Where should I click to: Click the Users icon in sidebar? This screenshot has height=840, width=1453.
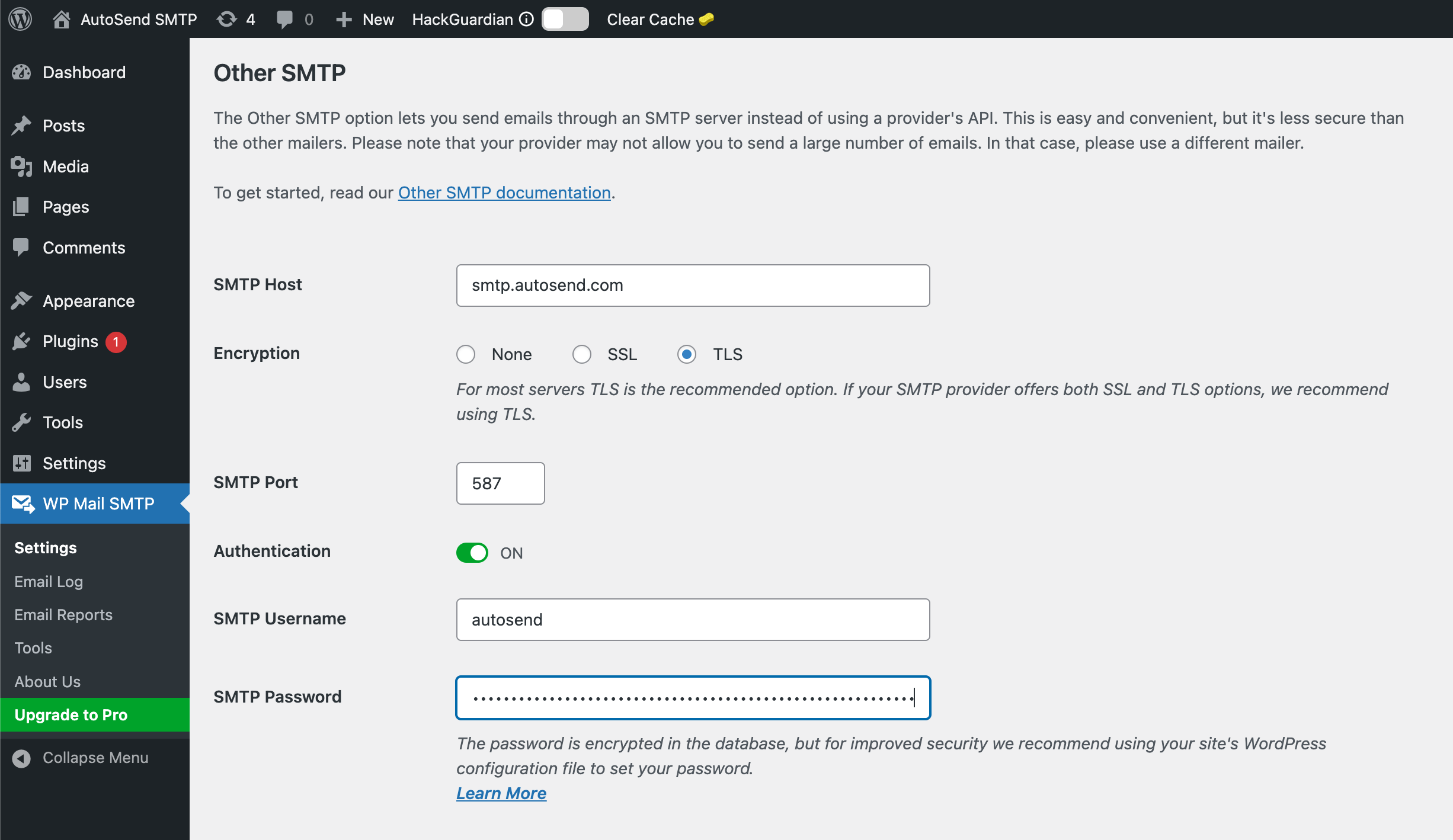22,382
